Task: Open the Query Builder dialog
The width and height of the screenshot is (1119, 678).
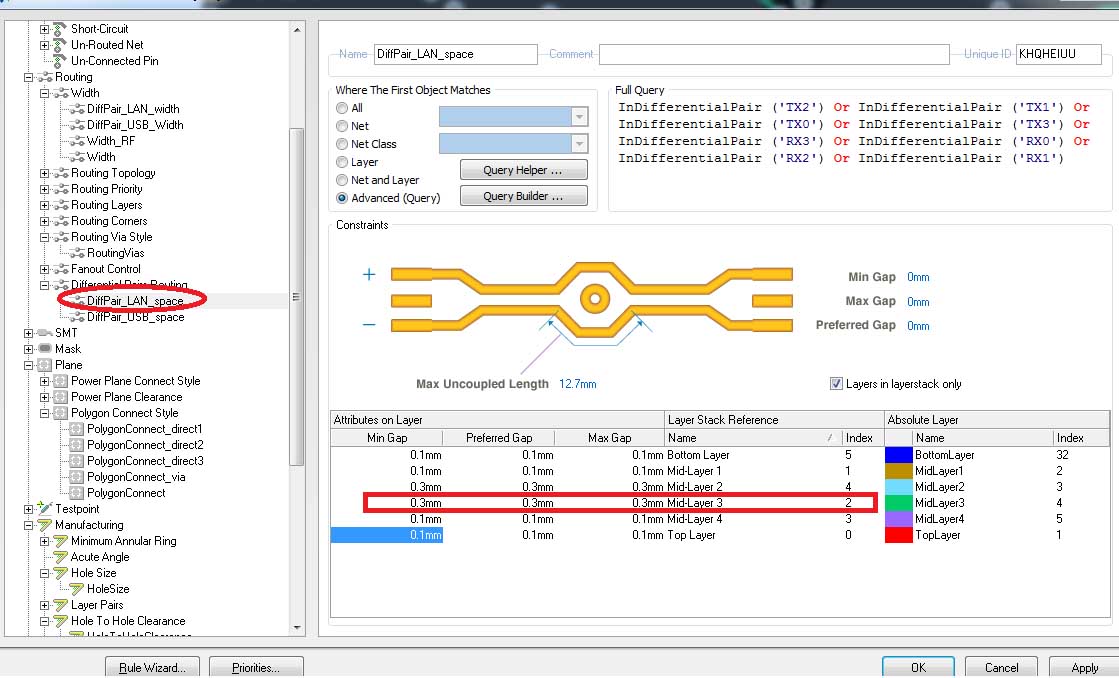Action: pyautogui.click(x=523, y=196)
